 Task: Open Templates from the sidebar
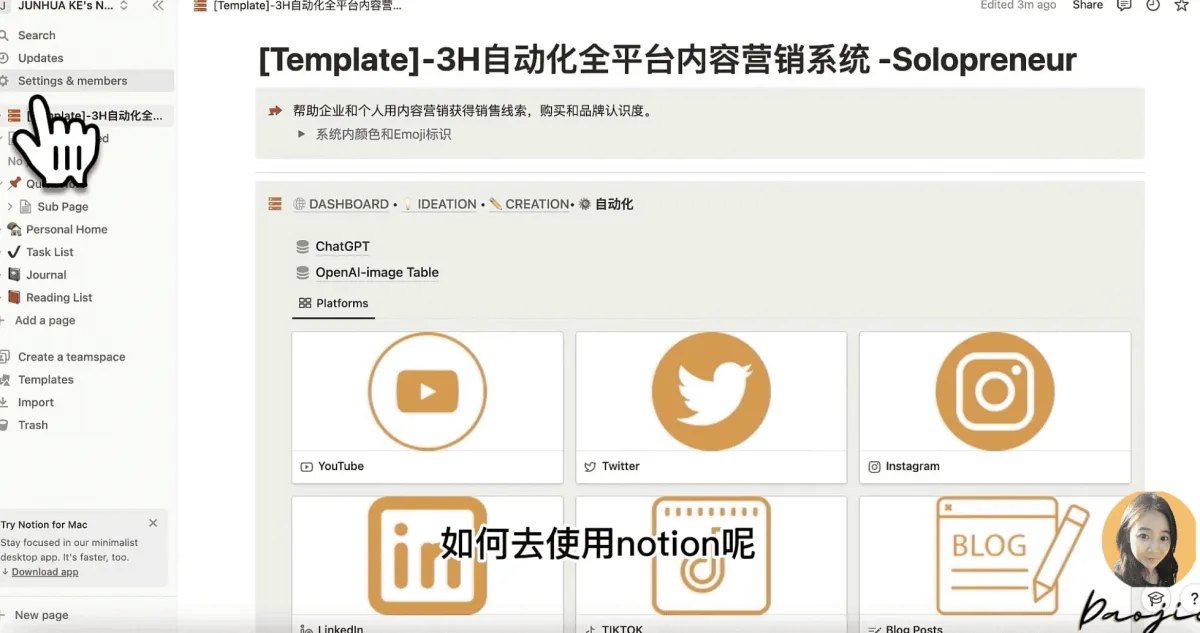tap(46, 380)
